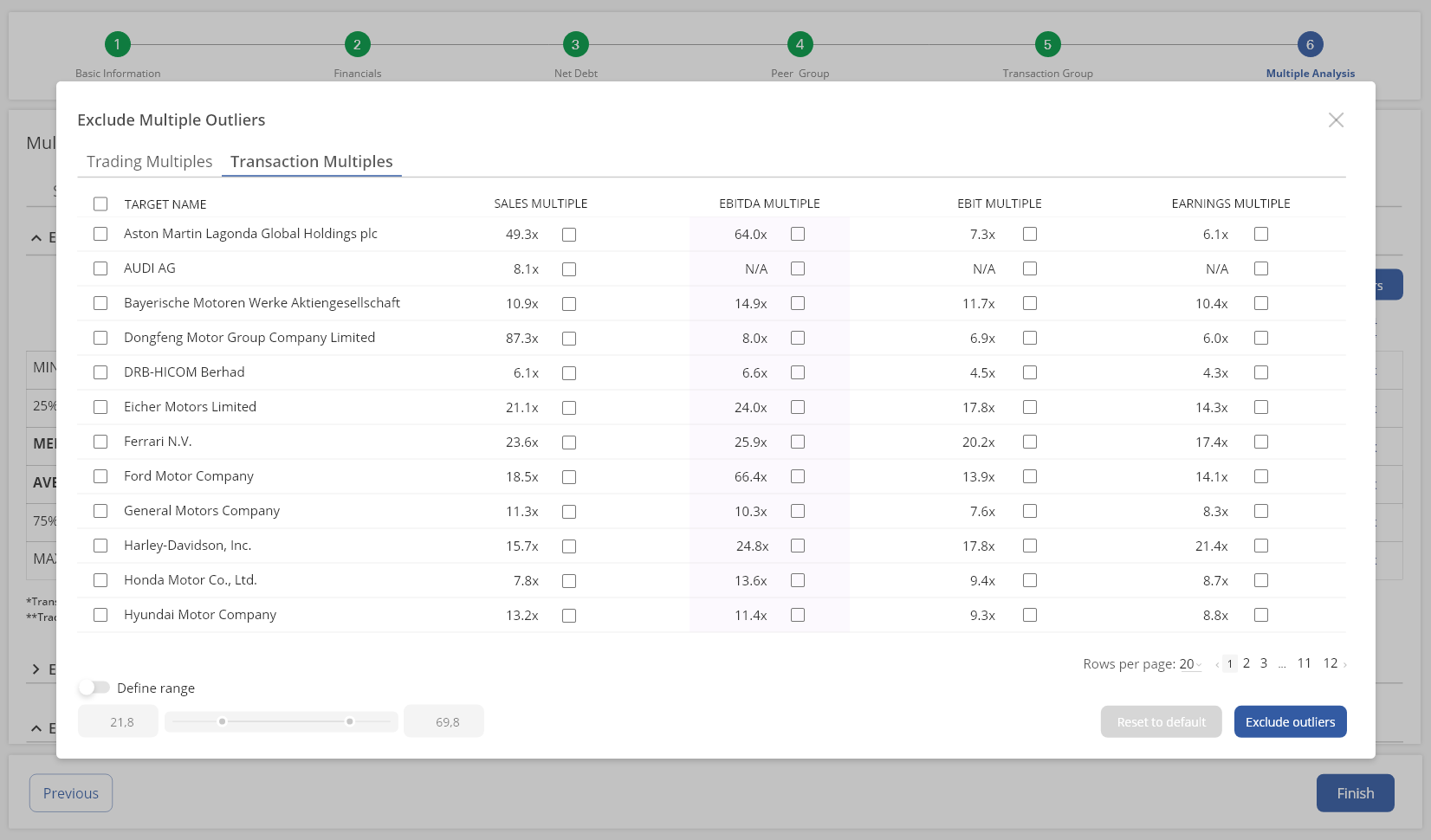
Task: Click the Ford Motor Company target name
Action: [189, 476]
